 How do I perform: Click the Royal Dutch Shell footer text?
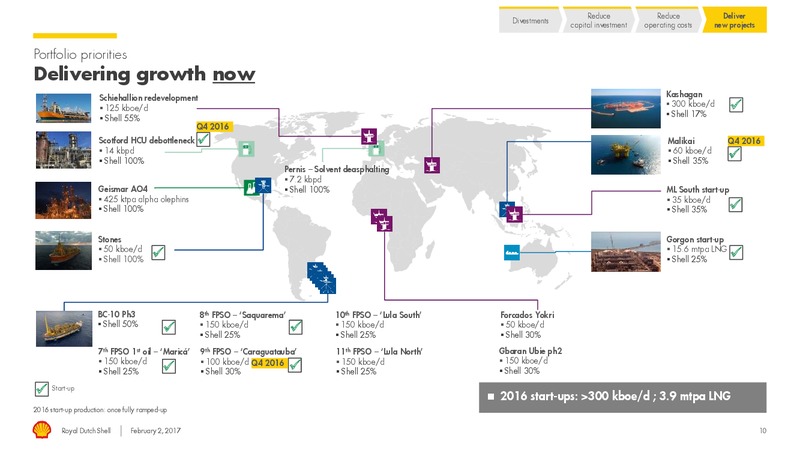tap(86, 431)
